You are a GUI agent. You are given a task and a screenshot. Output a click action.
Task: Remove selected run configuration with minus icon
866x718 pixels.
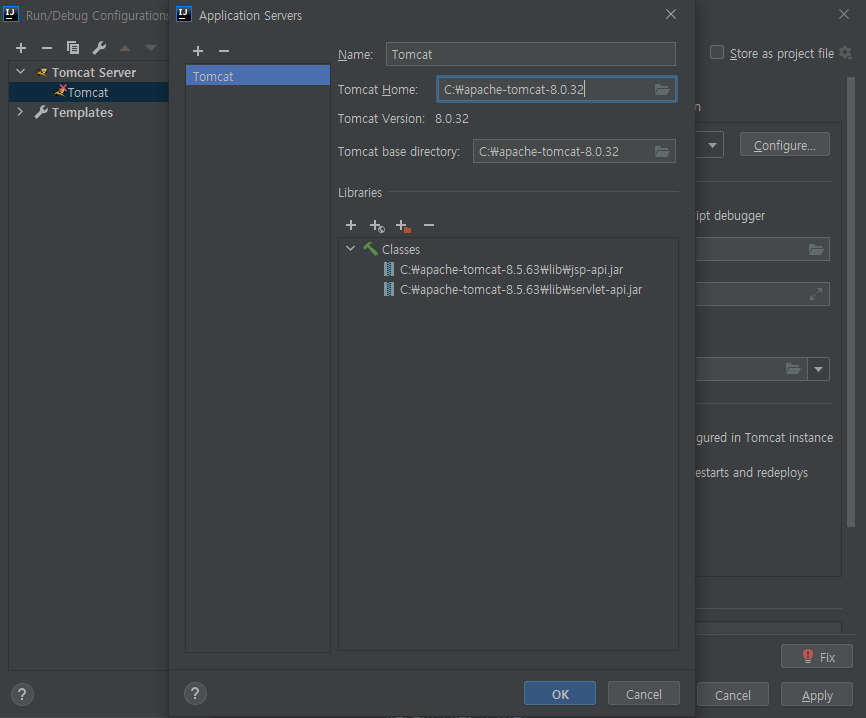(x=47, y=48)
